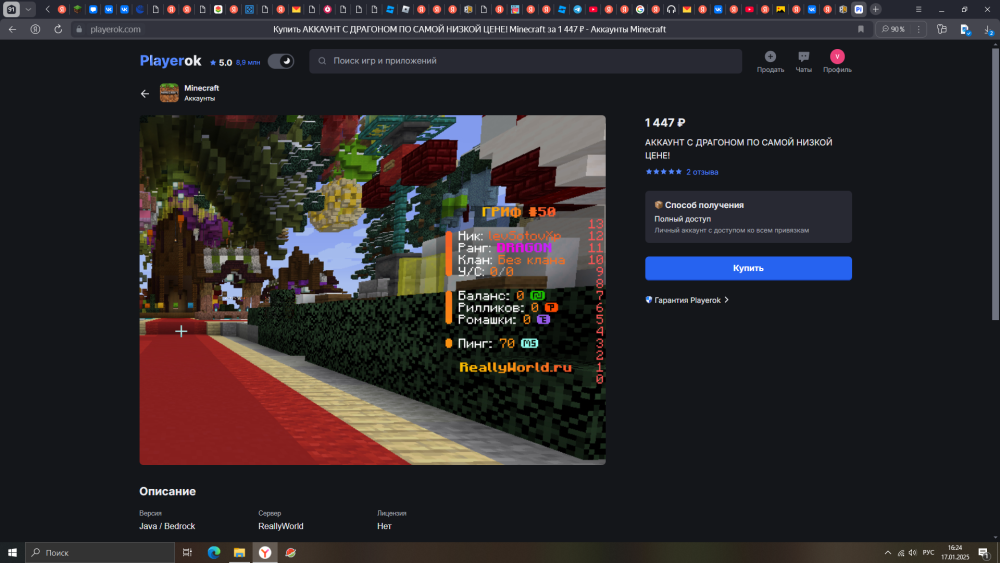Click the five-star product rating
The height and width of the screenshot is (563, 1000).
click(663, 172)
